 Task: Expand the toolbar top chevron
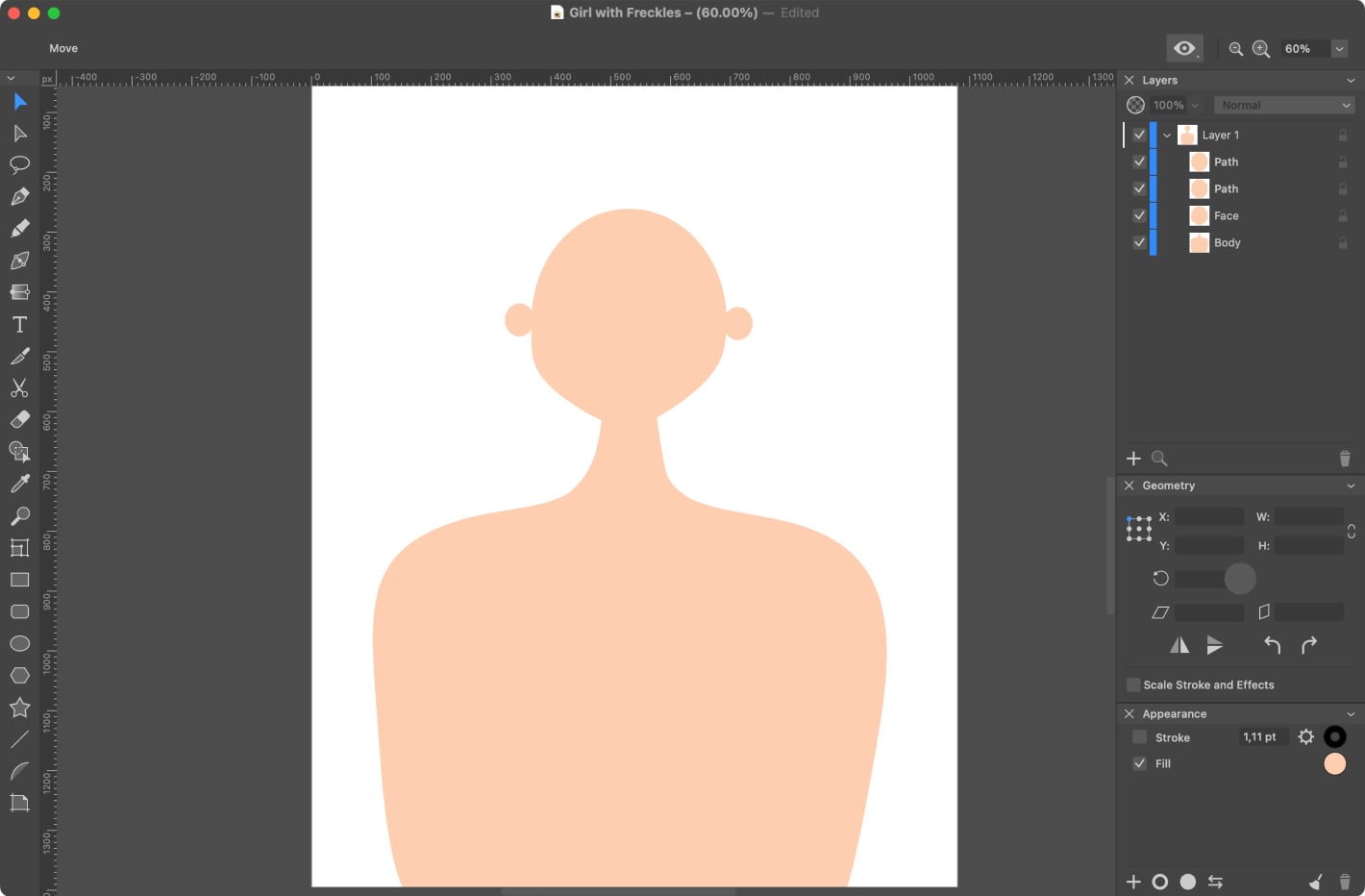[x=11, y=79]
